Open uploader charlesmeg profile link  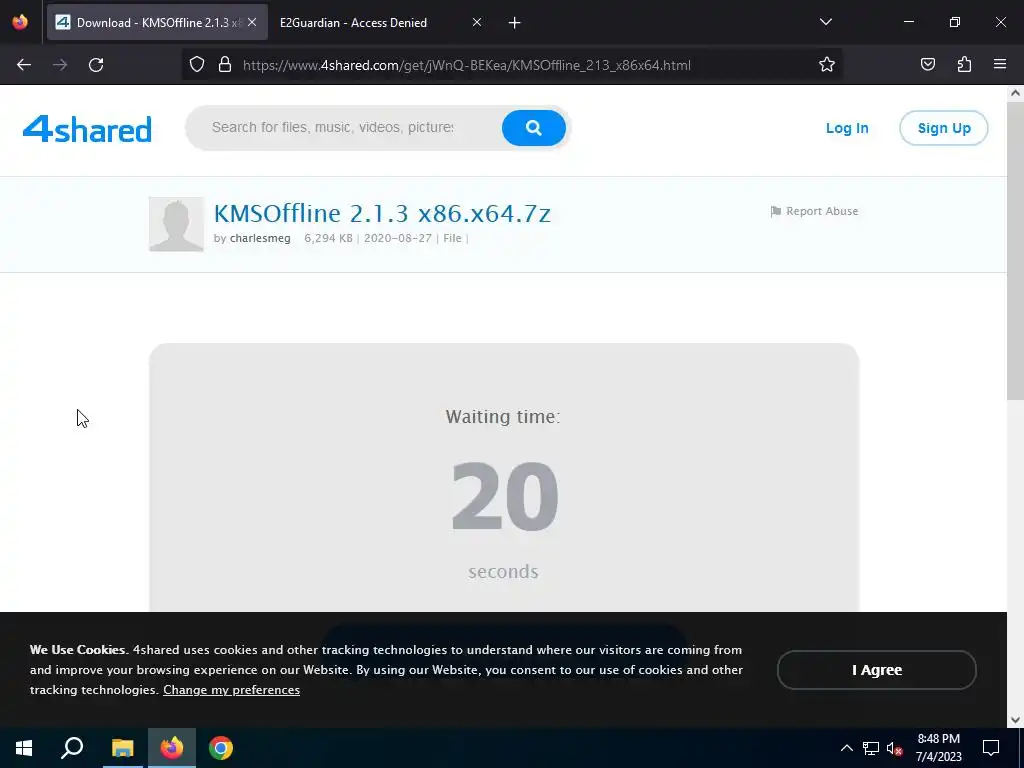260,238
